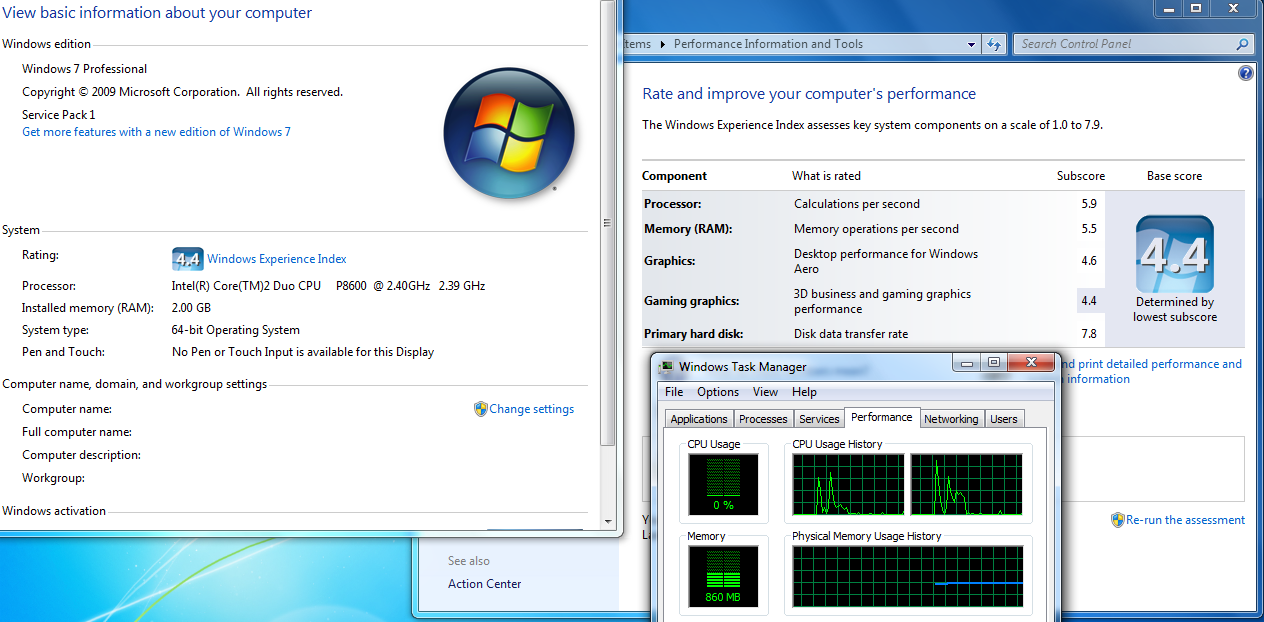Click the System window vertical scrollbar
The image size is (1264, 622).
click(607, 222)
